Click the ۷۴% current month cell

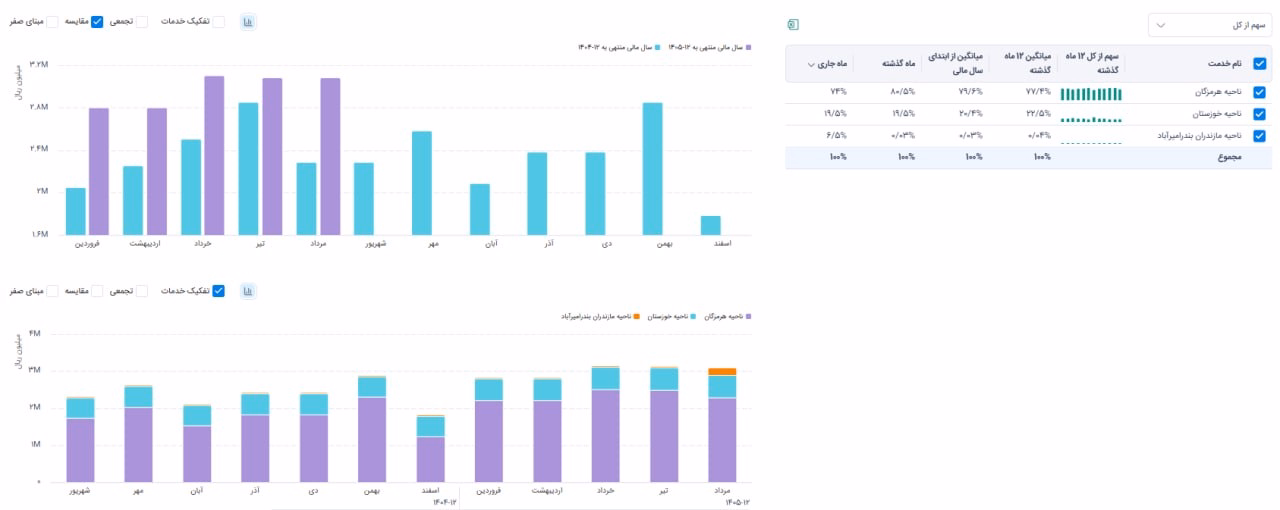click(838, 92)
